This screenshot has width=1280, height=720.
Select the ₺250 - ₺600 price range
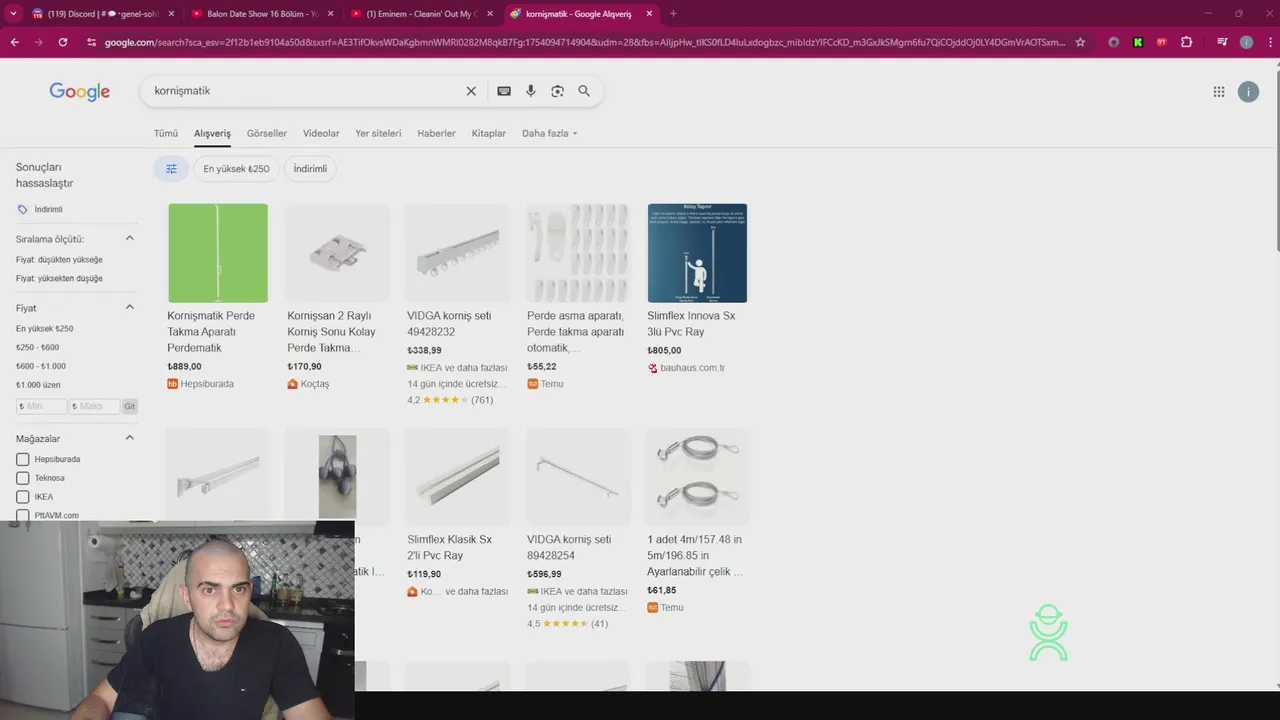37,348
